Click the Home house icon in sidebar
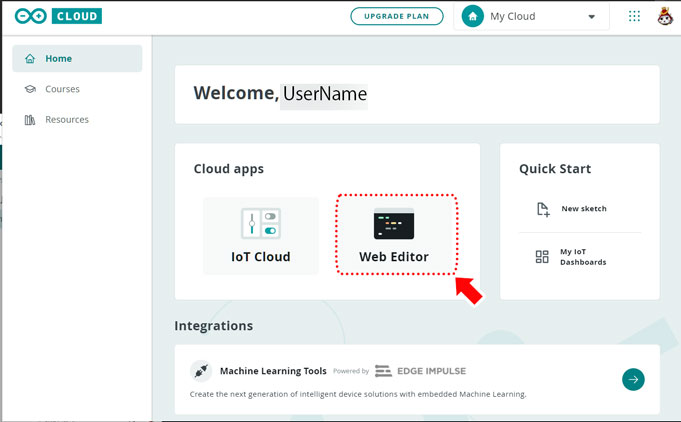The image size is (681, 422). click(x=30, y=59)
